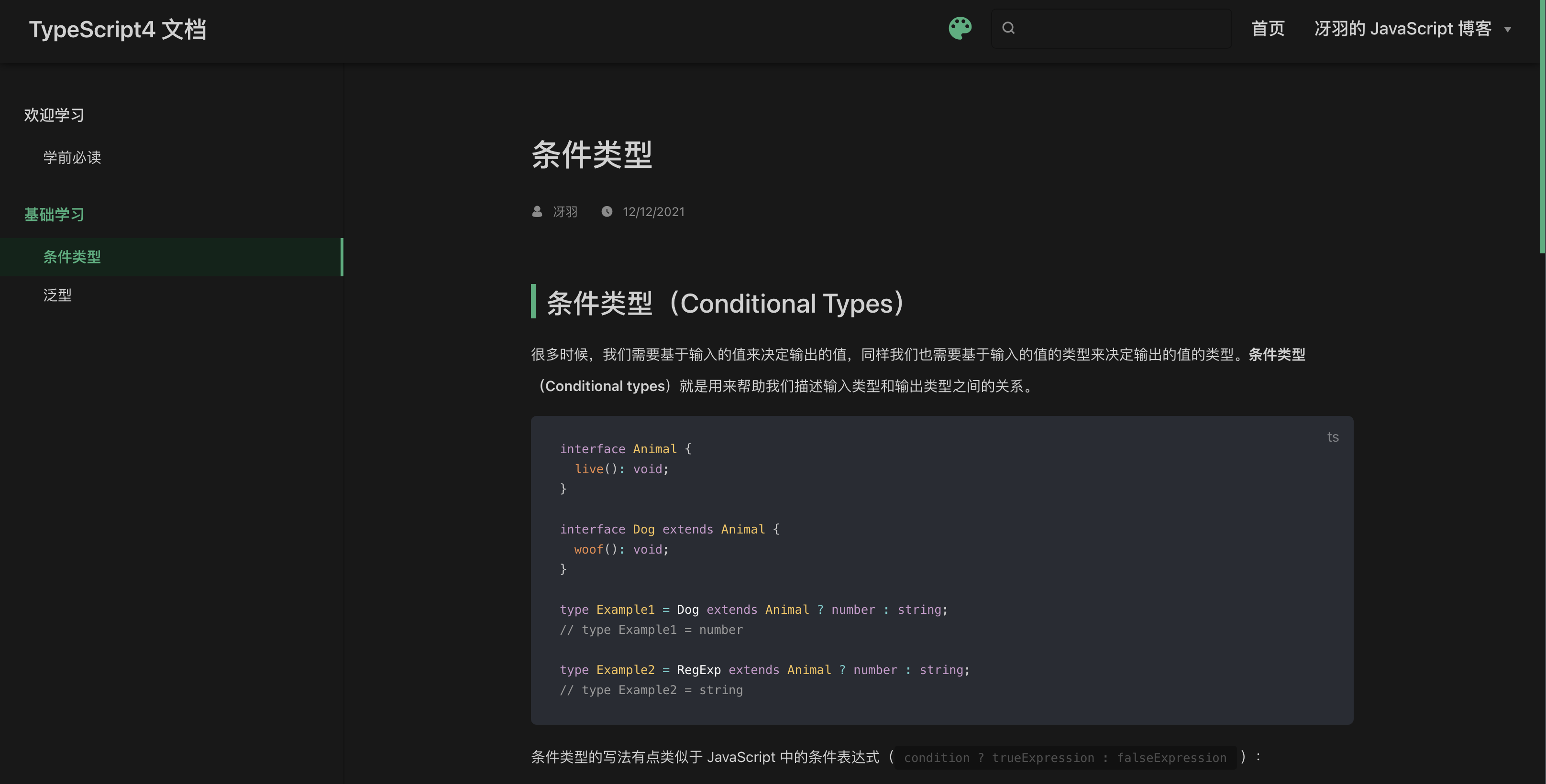Open the 泛型 sidebar page
The height and width of the screenshot is (784, 1546).
click(x=57, y=295)
